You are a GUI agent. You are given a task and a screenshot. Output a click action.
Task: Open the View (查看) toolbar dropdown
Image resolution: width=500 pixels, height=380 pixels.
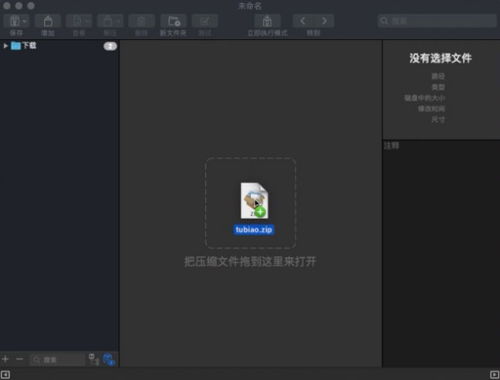79,21
